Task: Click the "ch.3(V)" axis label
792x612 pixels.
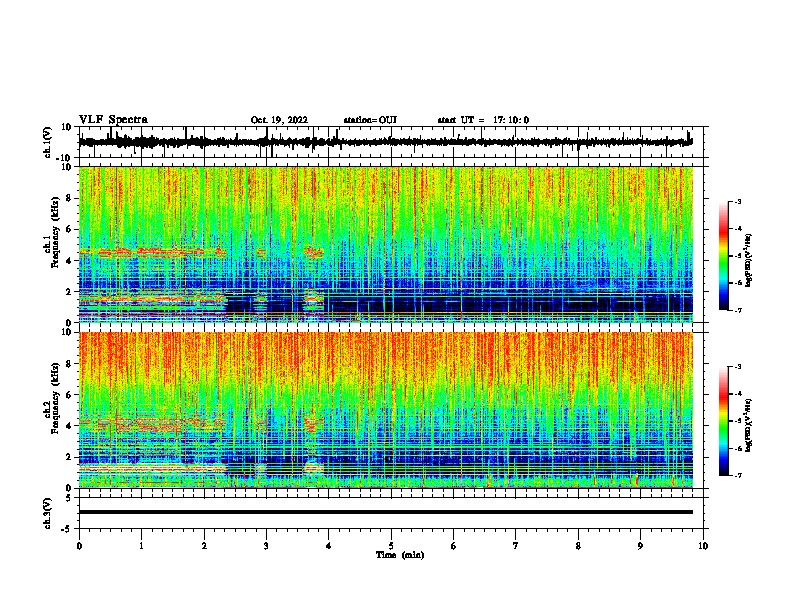Action: coord(48,513)
